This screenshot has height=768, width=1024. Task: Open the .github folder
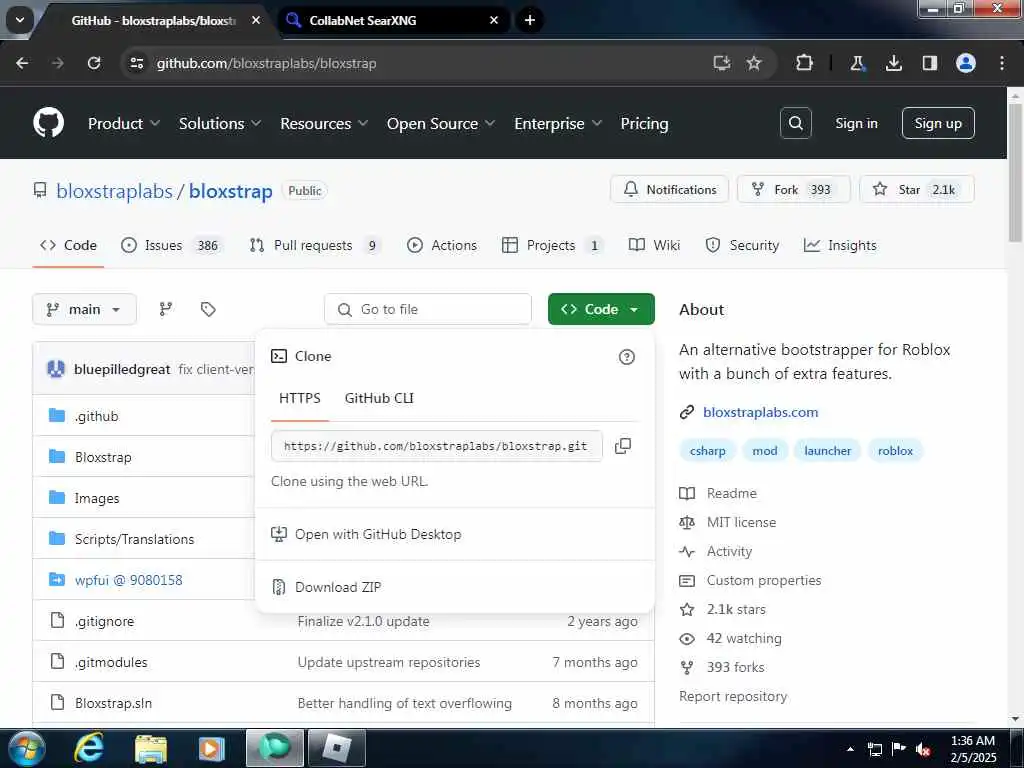tap(97, 416)
